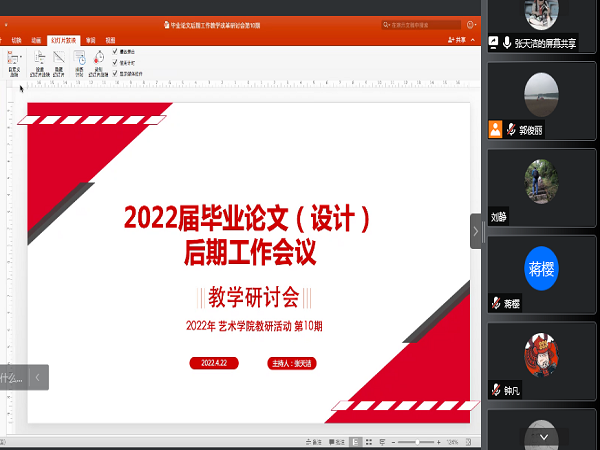
Task: Click the 2022.4.22 date badge on slide
Action: tap(214, 363)
